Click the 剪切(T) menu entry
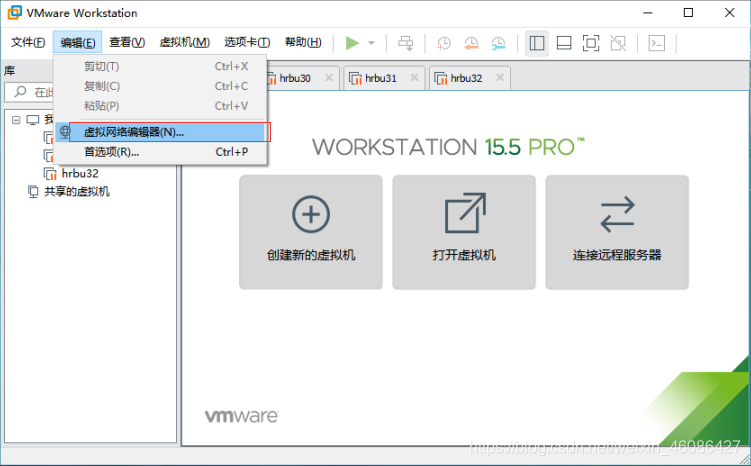Screen dimensions: 751x466 160,66
